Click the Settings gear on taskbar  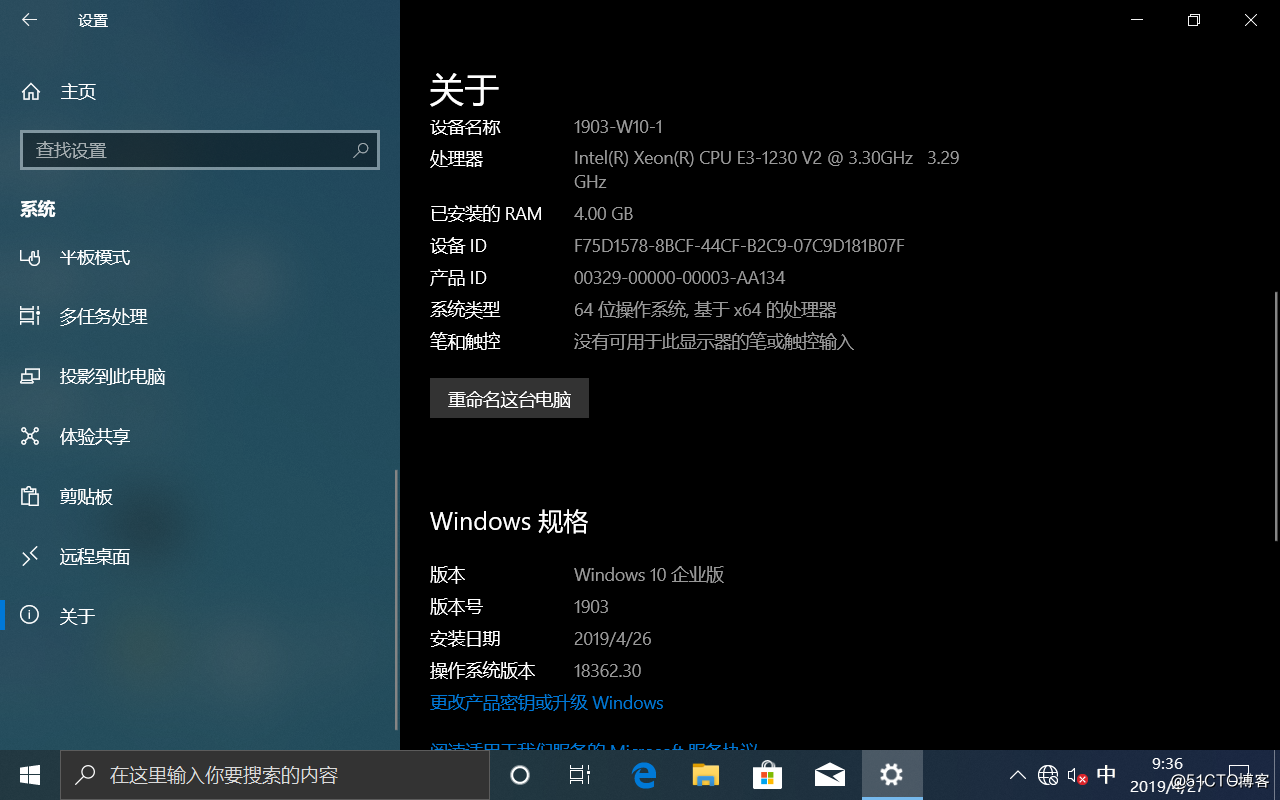point(892,775)
